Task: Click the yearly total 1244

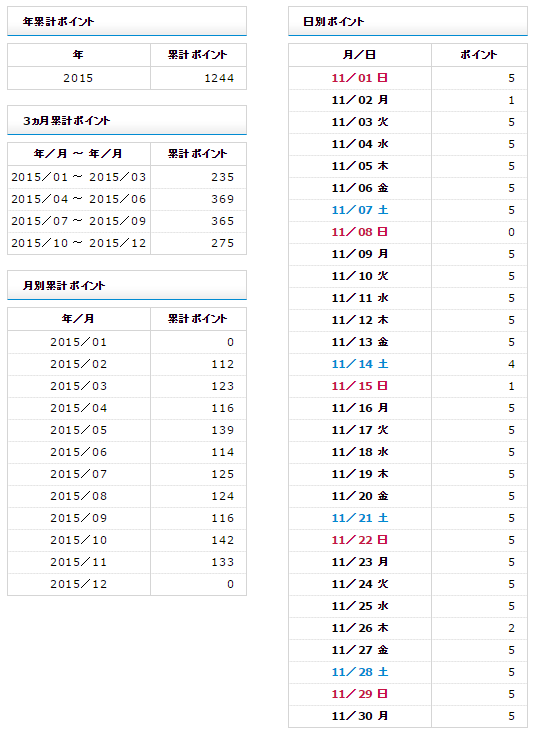Action: click(x=219, y=78)
